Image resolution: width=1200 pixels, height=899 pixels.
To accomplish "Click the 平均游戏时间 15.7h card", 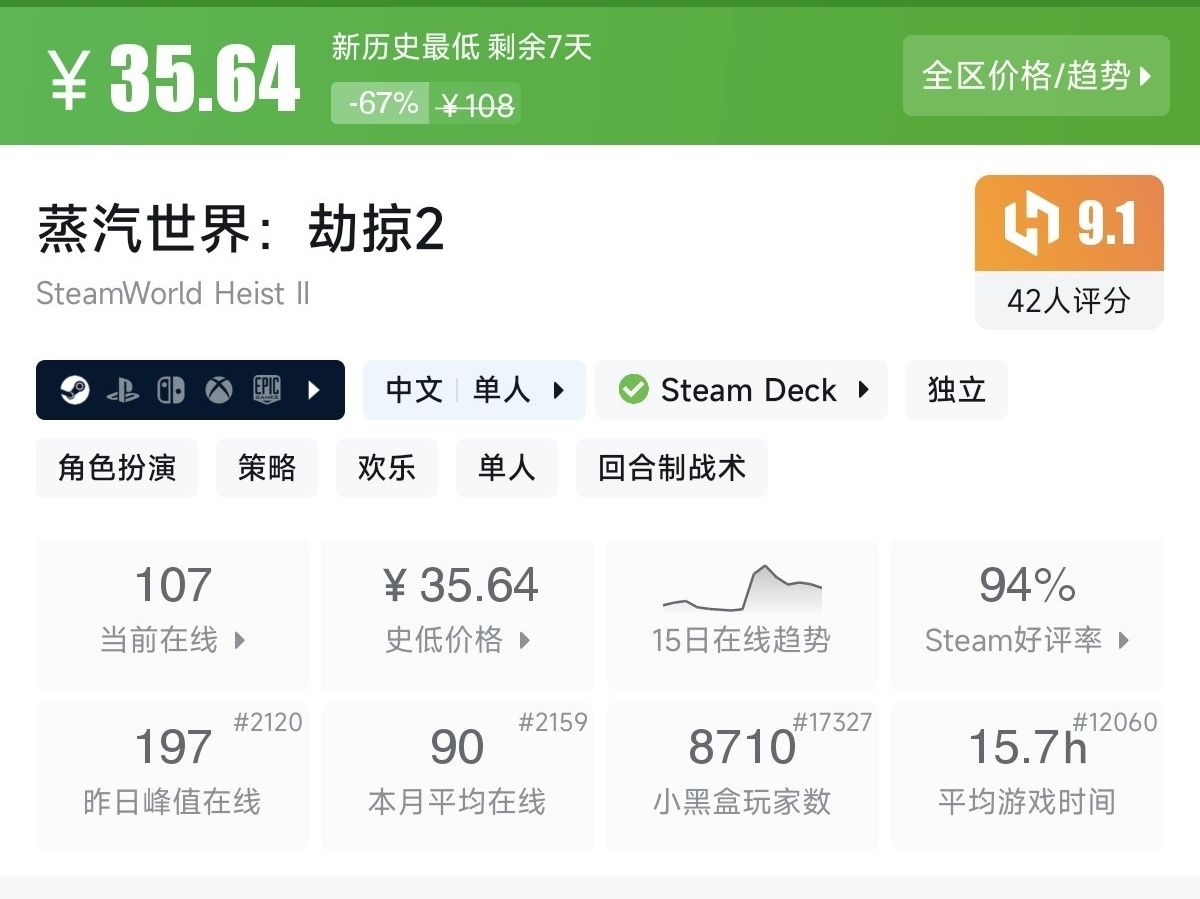I will coord(1027,776).
